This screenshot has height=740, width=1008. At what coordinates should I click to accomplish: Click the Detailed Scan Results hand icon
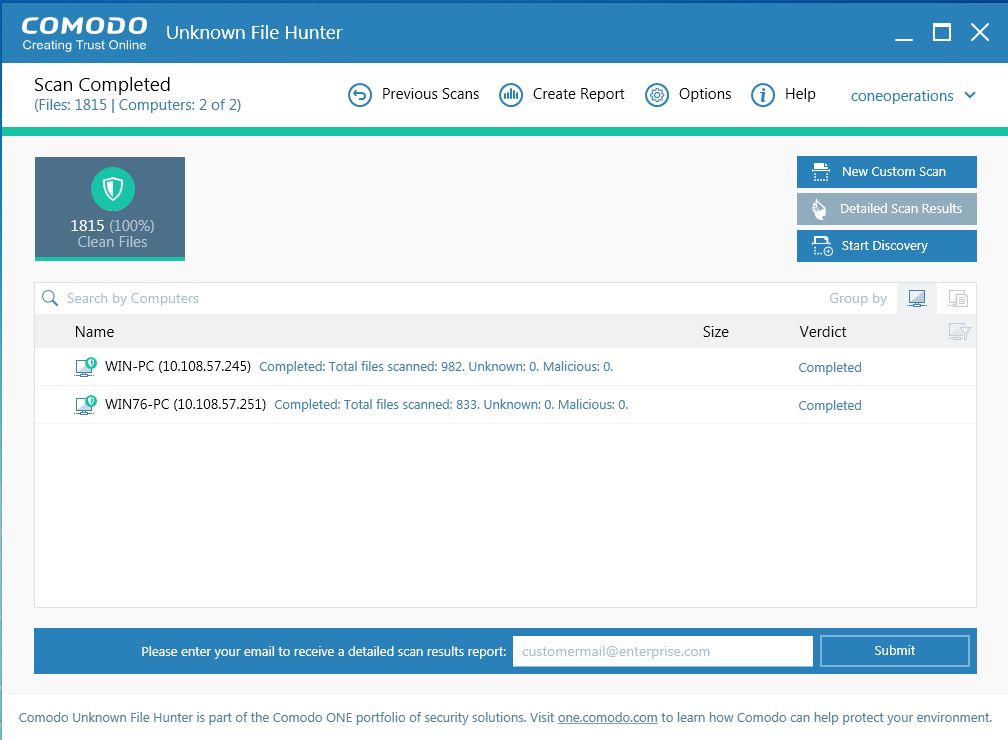819,209
